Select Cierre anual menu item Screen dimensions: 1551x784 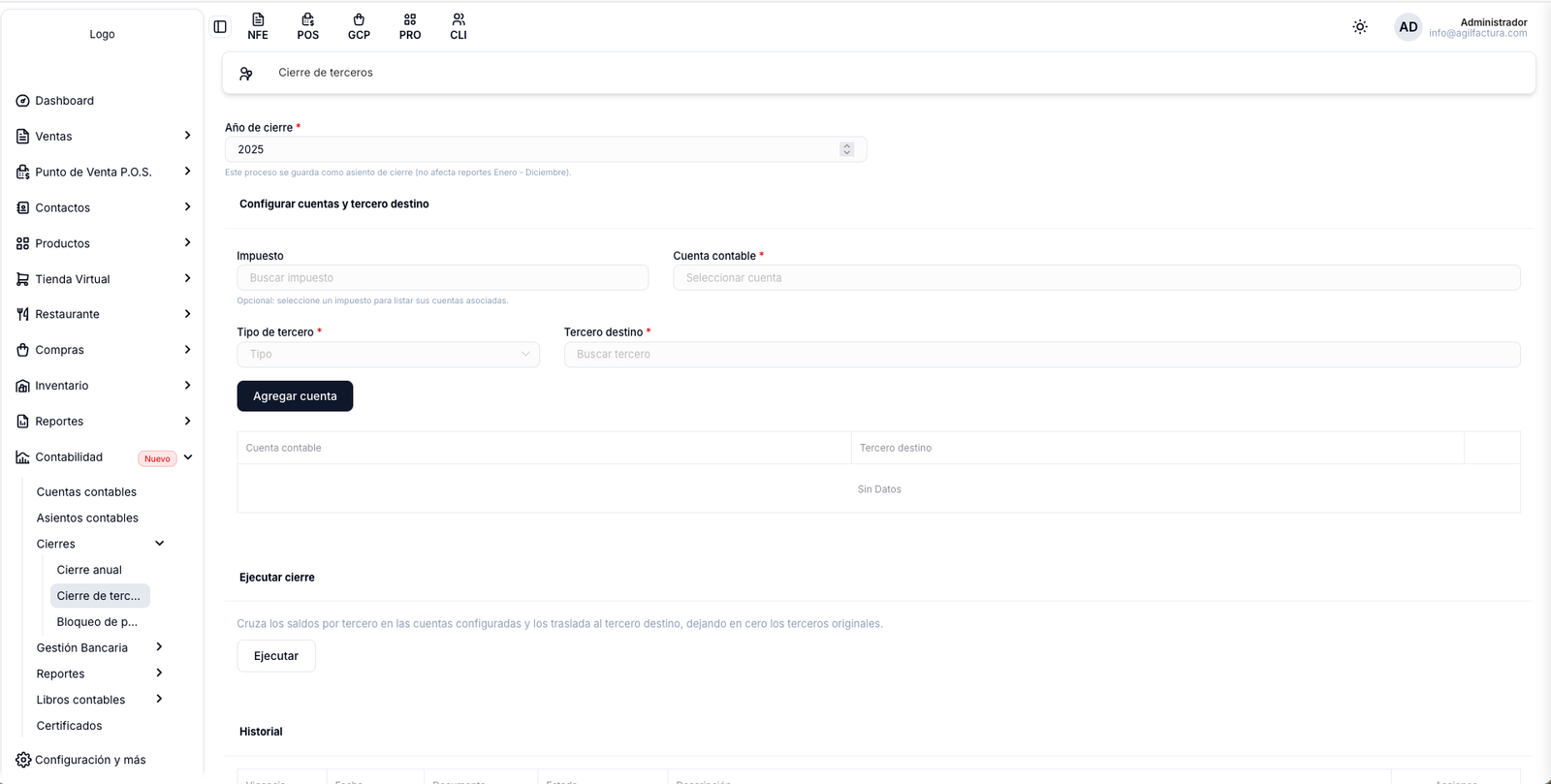coord(89,570)
